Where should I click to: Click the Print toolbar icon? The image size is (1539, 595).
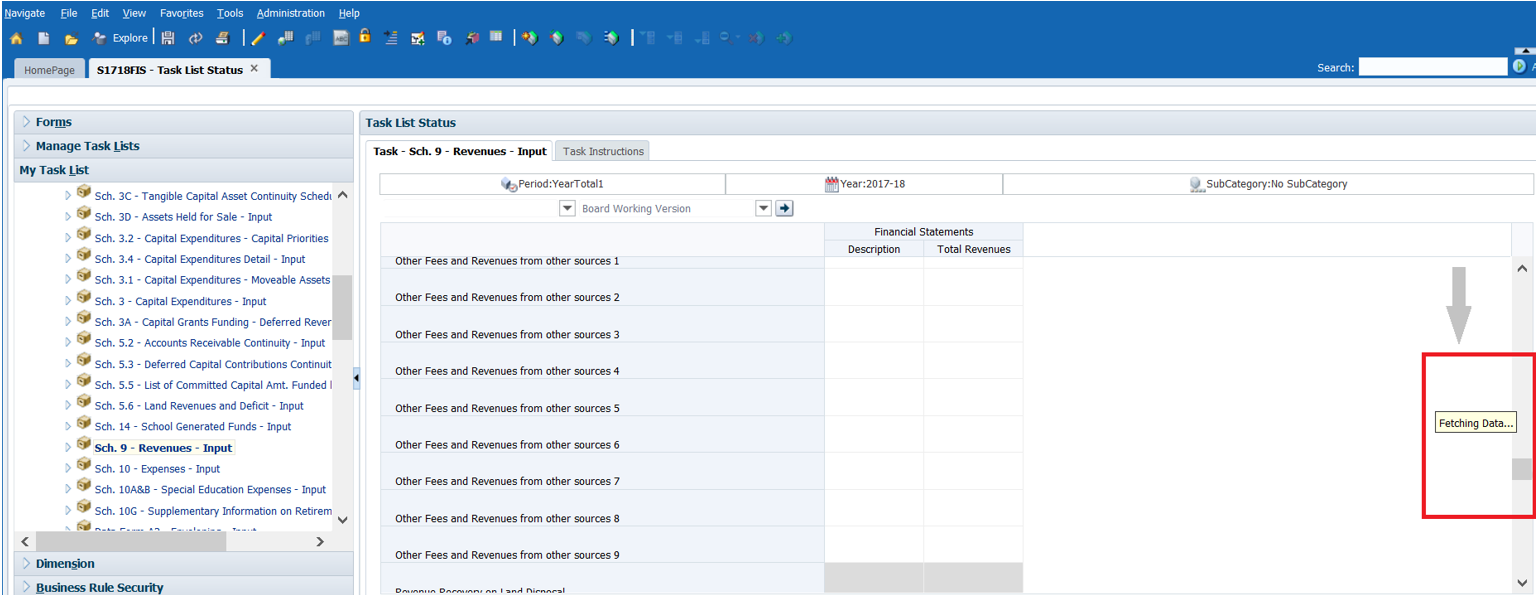point(222,38)
